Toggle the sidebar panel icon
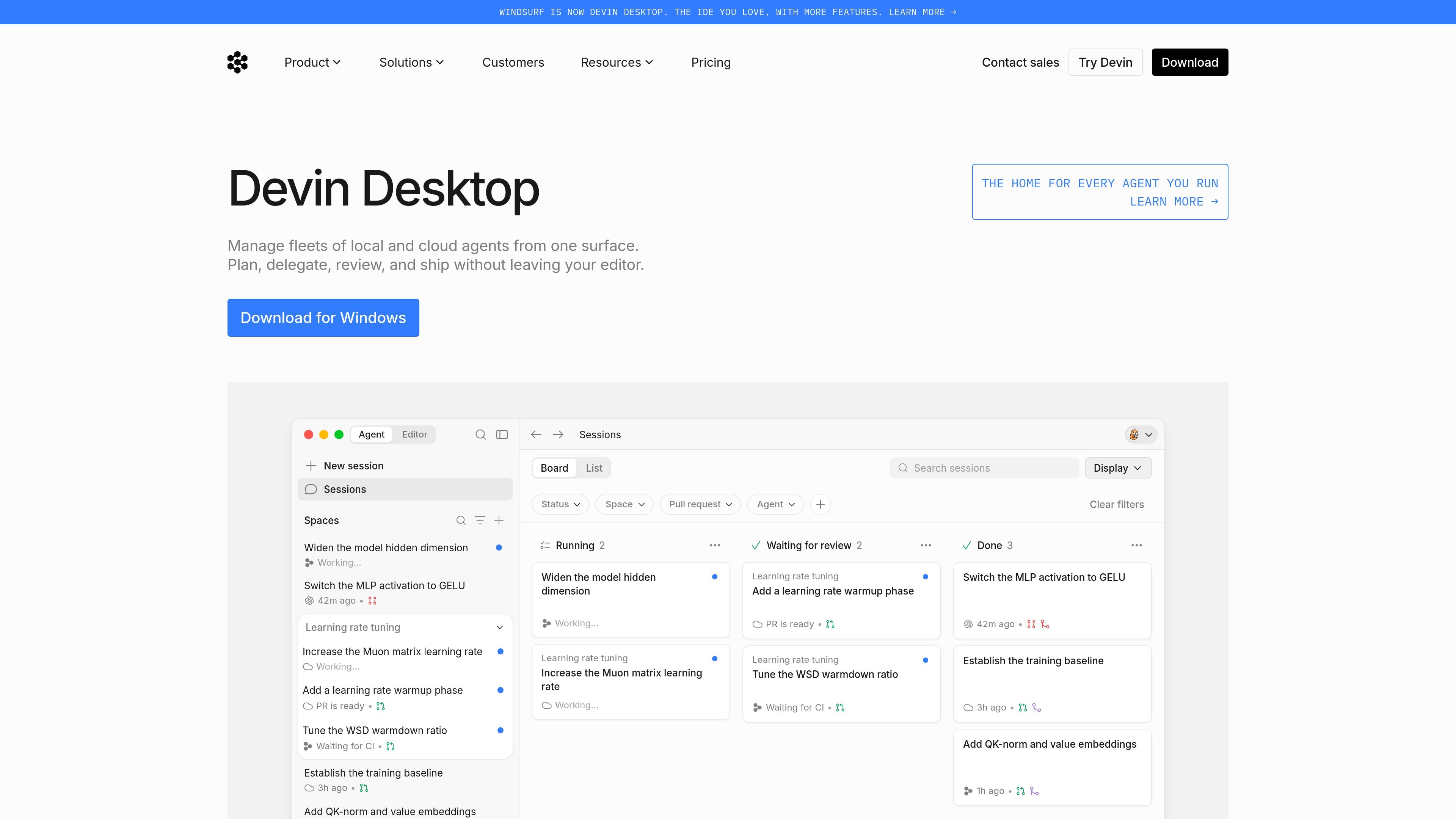1456x819 pixels. click(x=502, y=434)
